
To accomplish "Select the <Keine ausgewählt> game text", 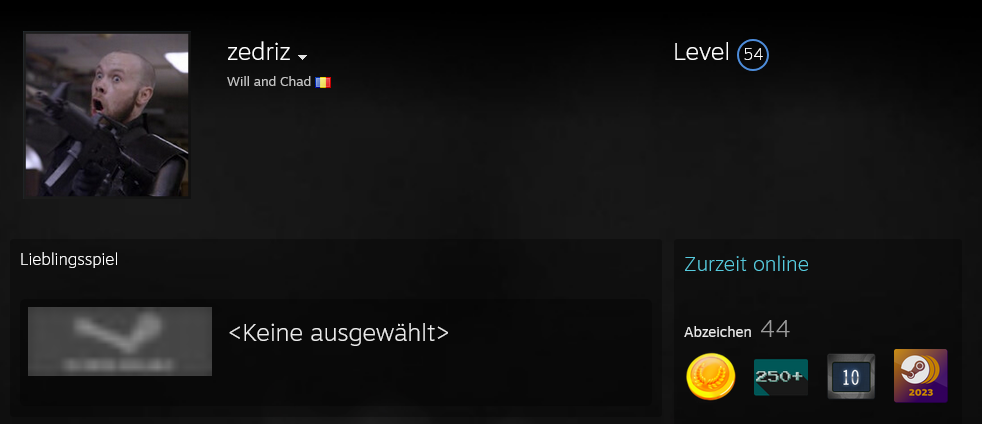I will [339, 333].
